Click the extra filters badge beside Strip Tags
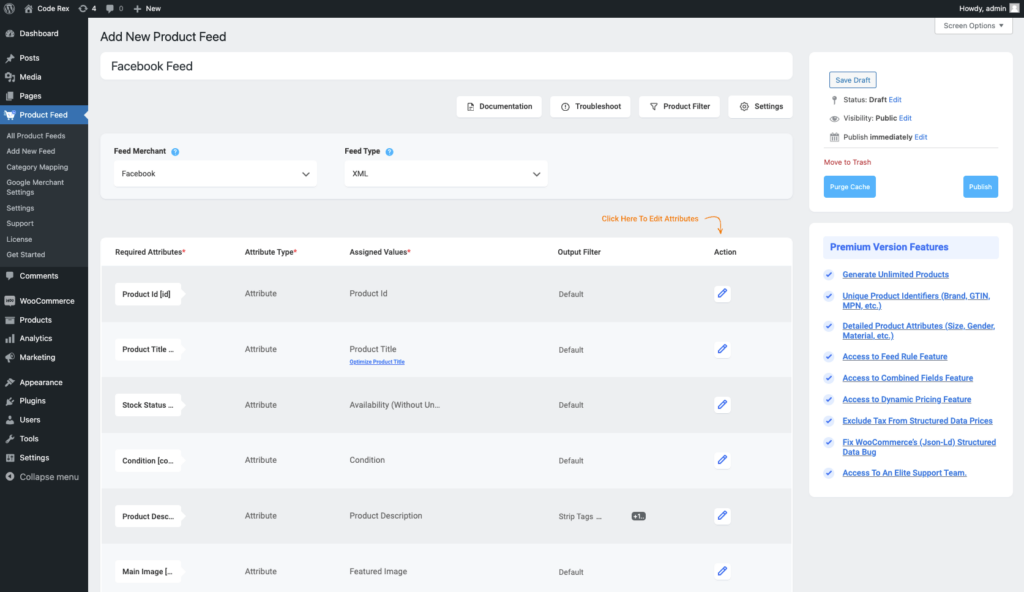The image size is (1024, 592). coord(639,516)
